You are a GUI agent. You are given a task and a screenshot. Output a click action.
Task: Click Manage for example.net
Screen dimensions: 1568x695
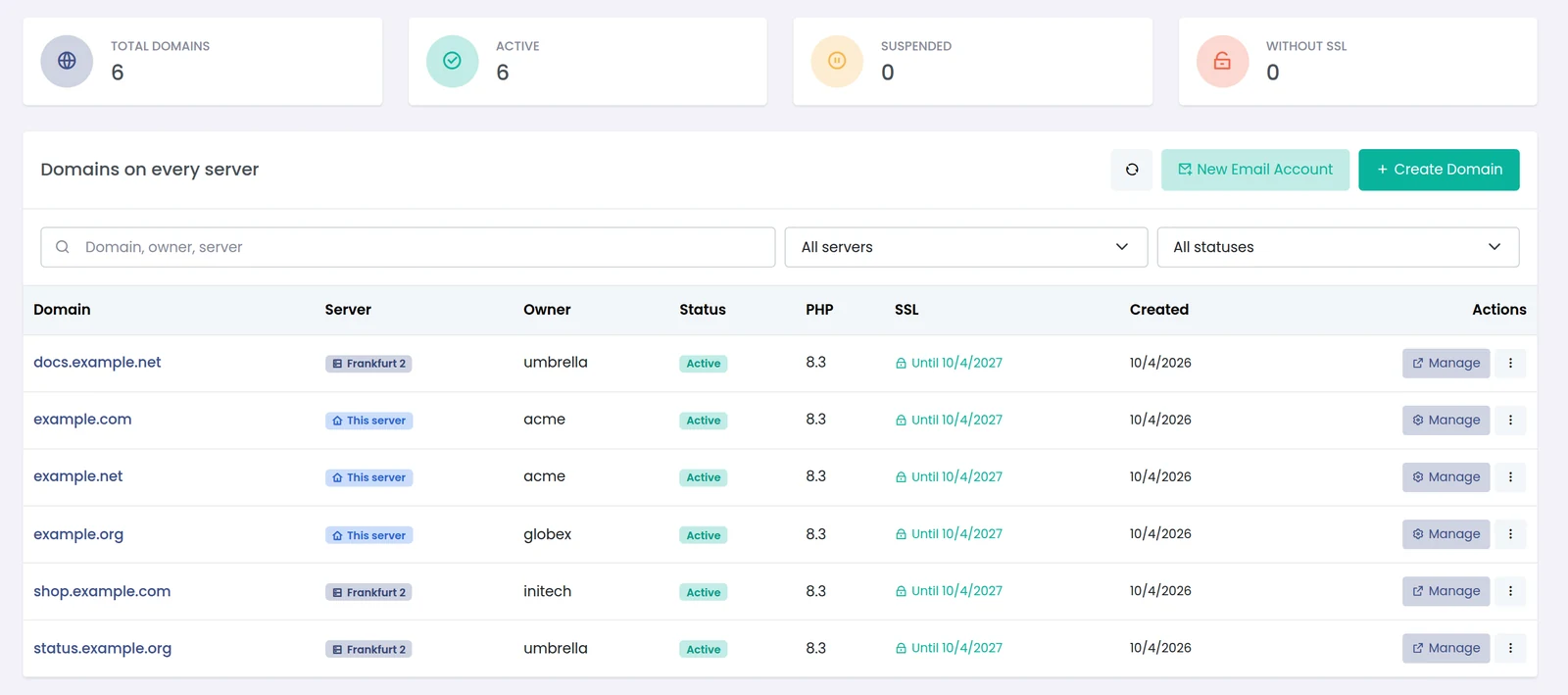[1446, 476]
